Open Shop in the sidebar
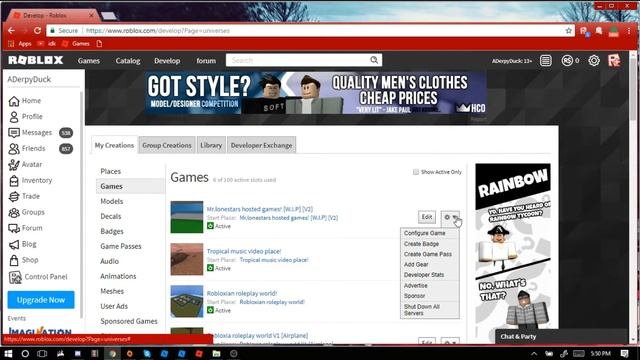The width and height of the screenshot is (640, 360). pyautogui.click(x=24, y=260)
